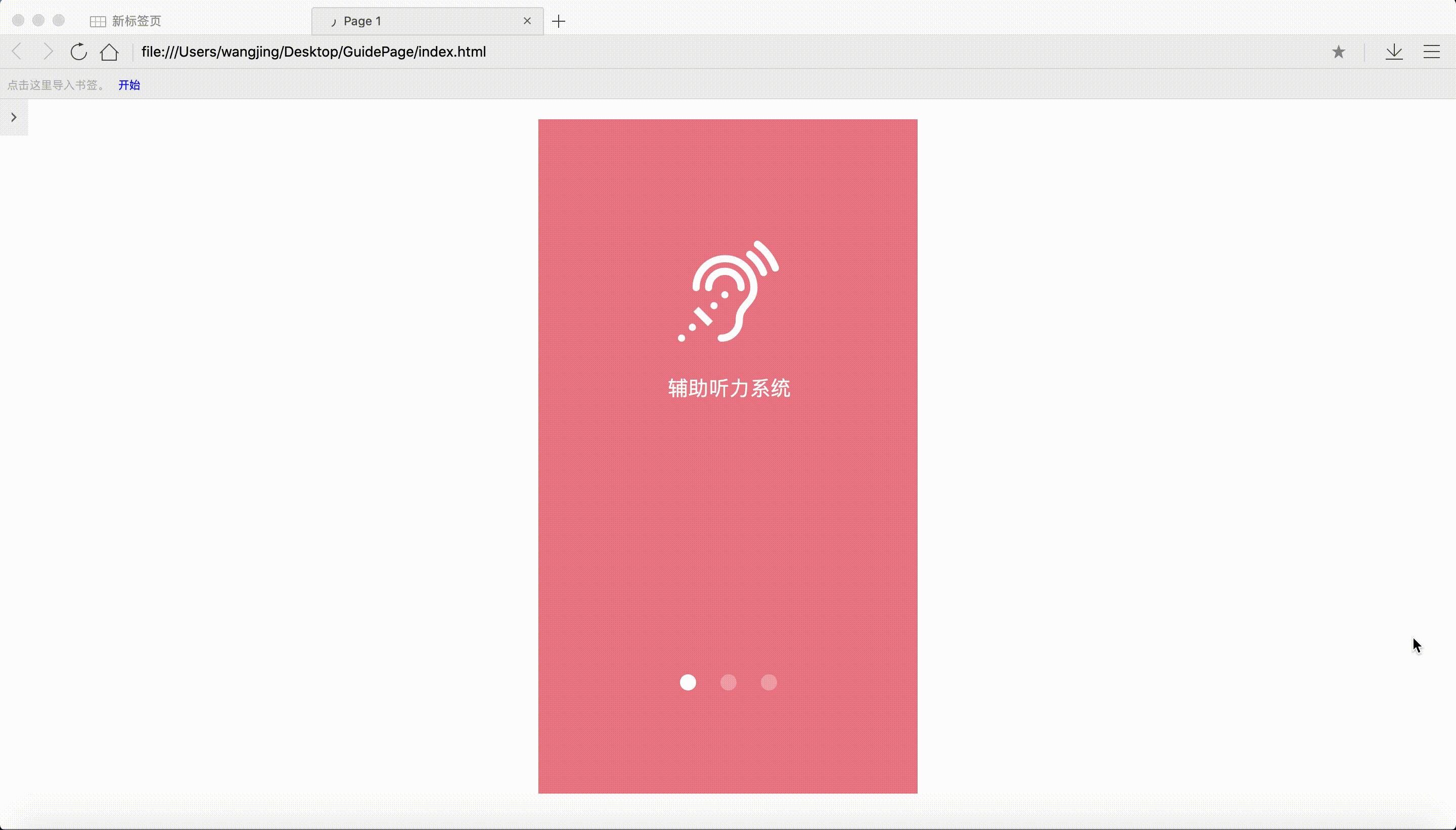Click the 辅助听力系统 title text
1456x830 pixels.
coord(729,388)
